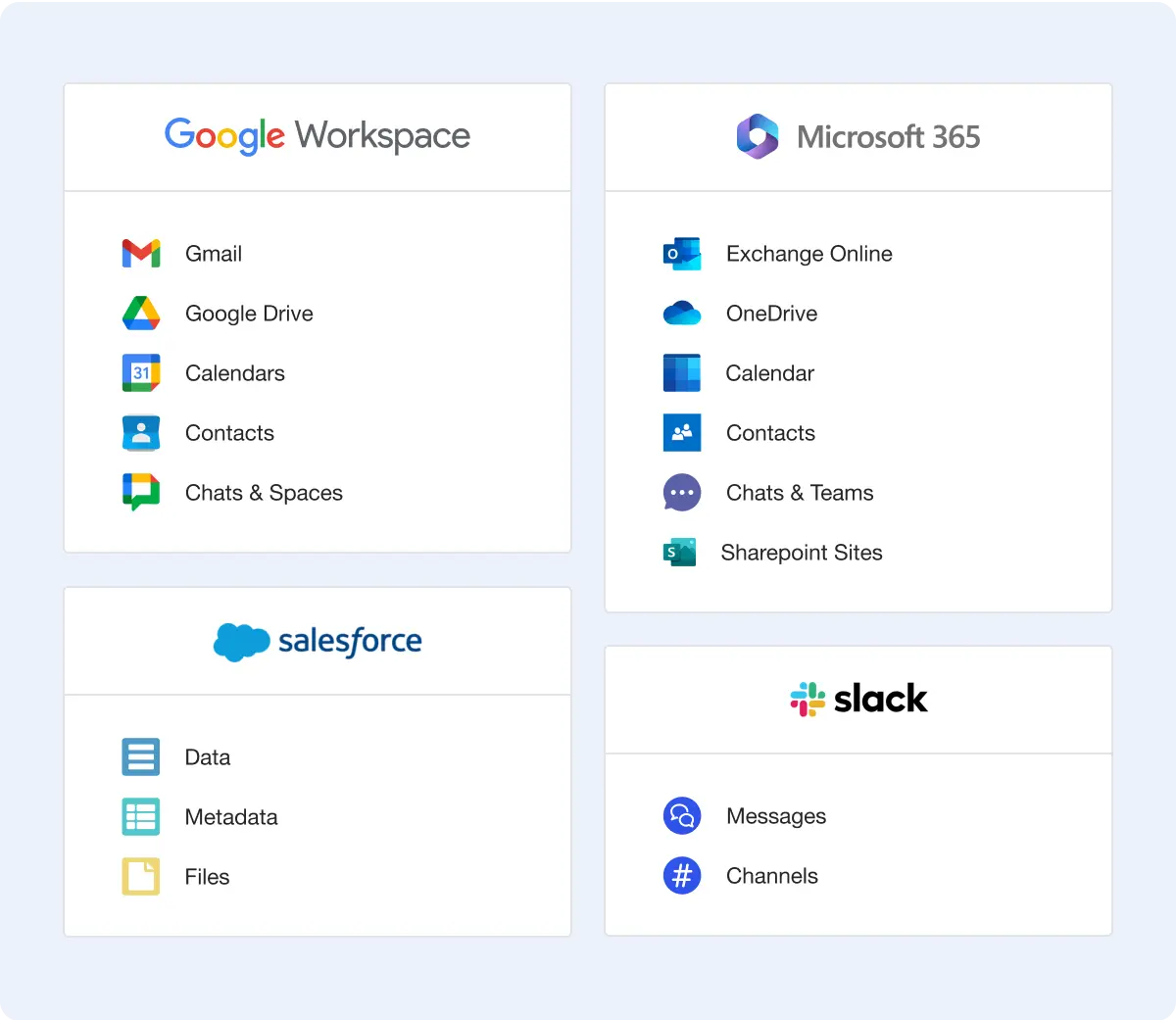The image size is (1176, 1020).
Task: Click the Microsoft 365 Contacts people icon
Action: (682, 432)
